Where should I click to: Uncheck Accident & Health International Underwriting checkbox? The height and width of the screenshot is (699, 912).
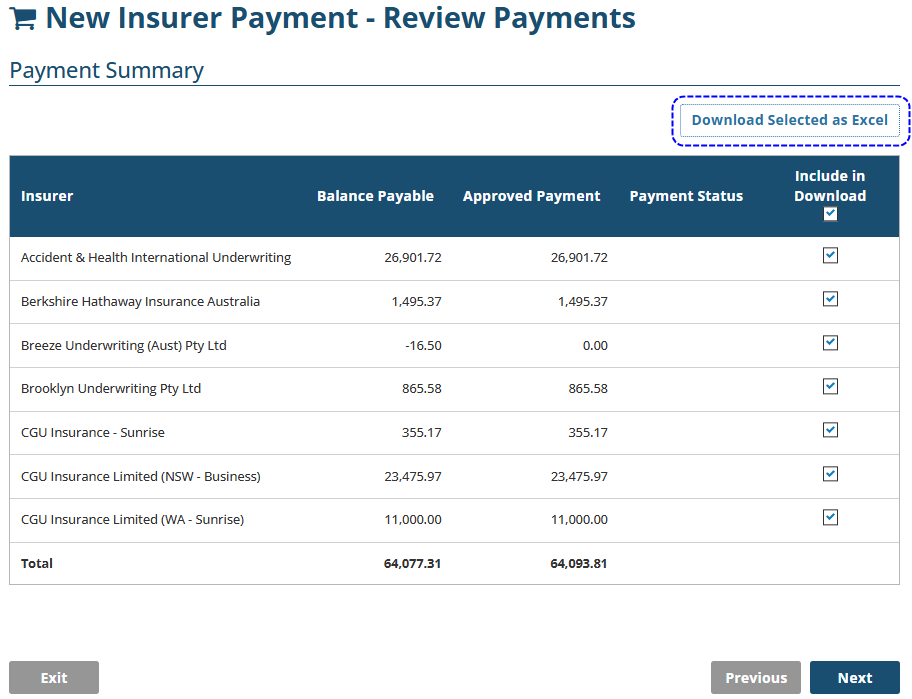tap(830, 256)
